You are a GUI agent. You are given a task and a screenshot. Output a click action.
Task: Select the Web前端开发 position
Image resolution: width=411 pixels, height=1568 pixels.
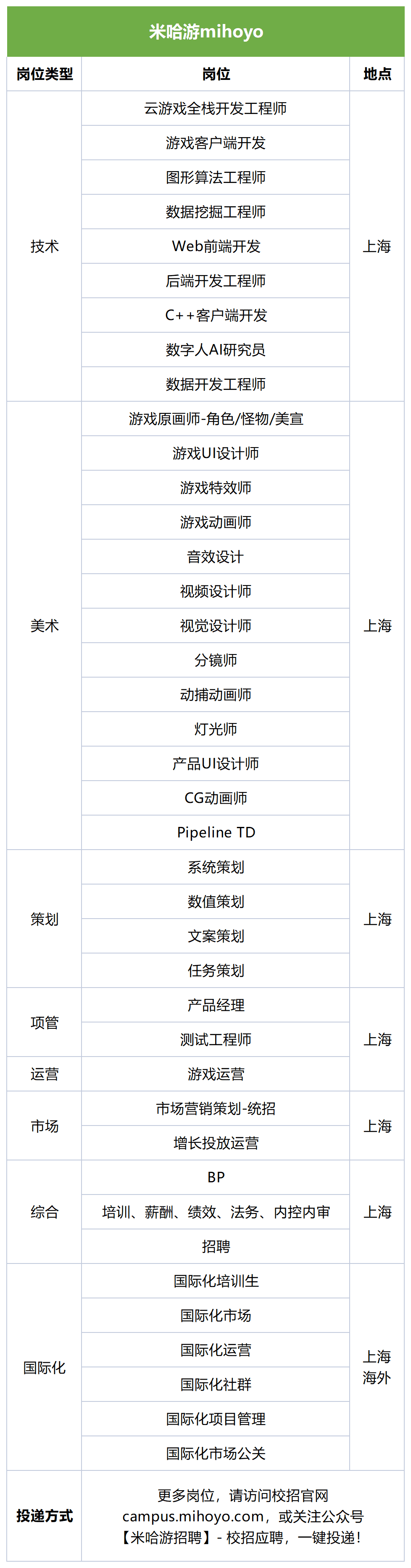coord(216,246)
